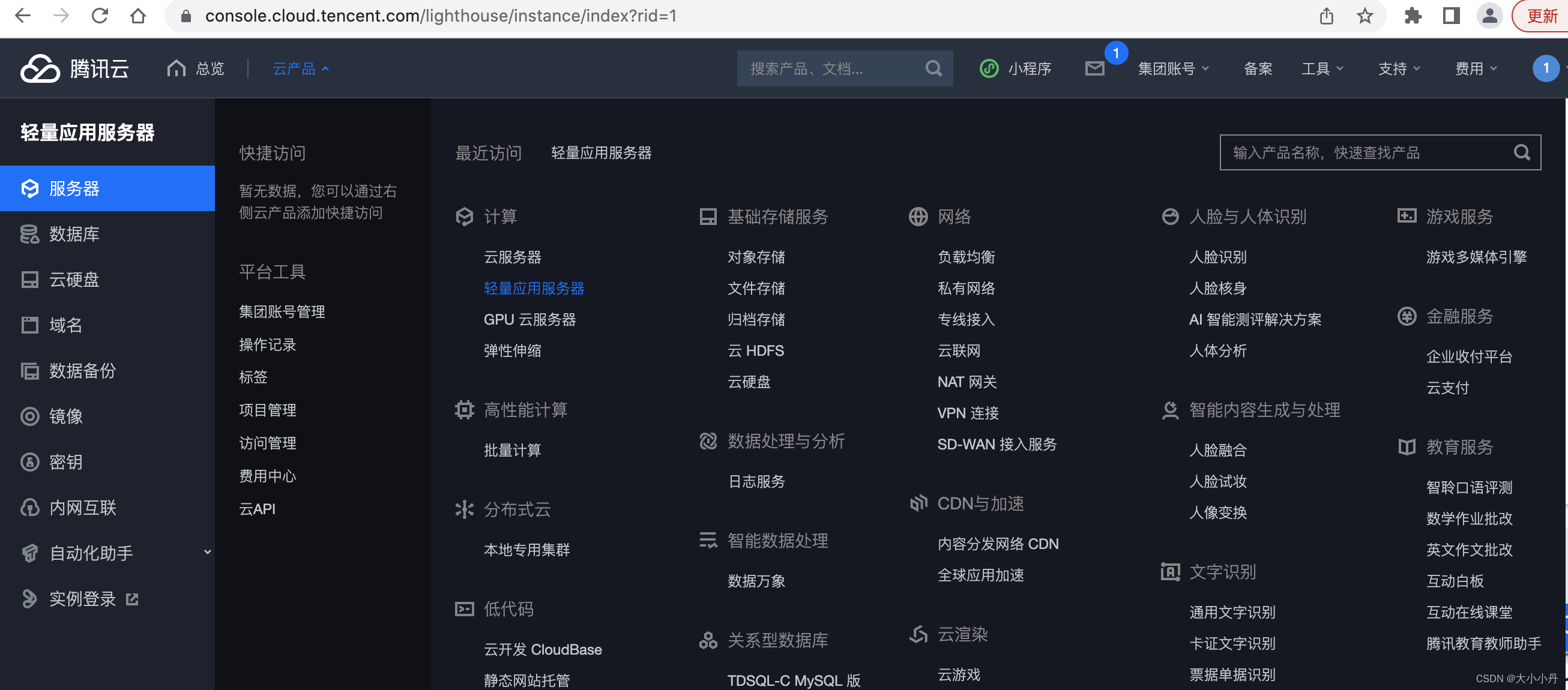Open 小程序 mini program icon
Screen dimensions: 1568x690
[989, 68]
